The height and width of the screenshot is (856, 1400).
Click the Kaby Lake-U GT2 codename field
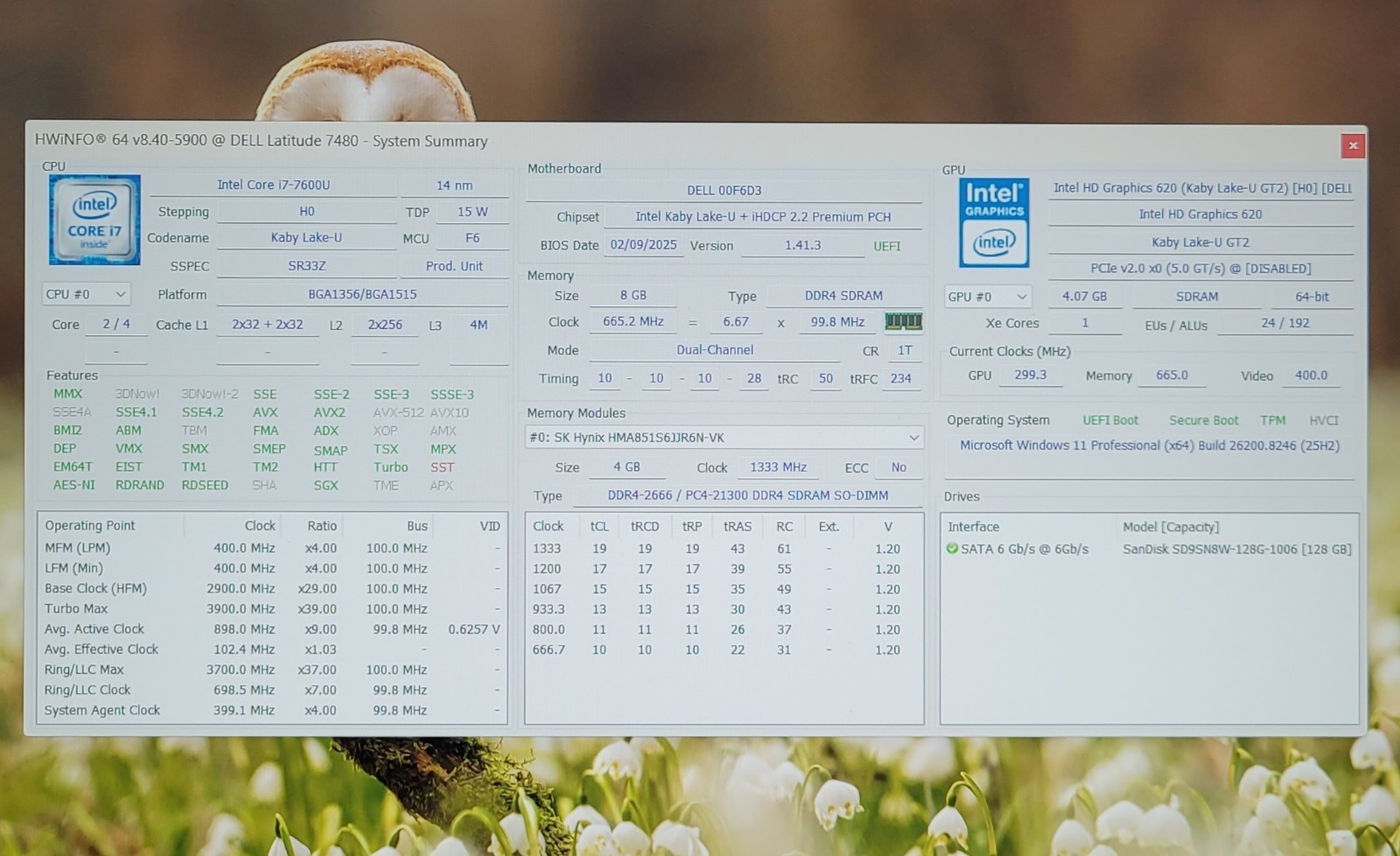click(1200, 242)
